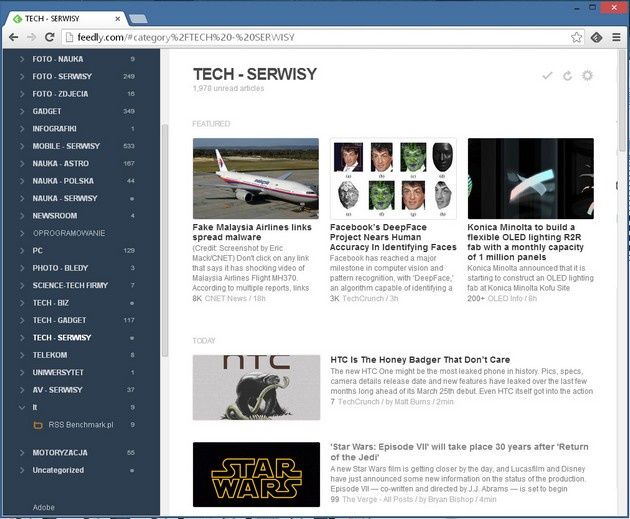Screen dimensions: 630x519
Task: Close the TECH - SERWISY browser tab
Action: click(x=118, y=19)
